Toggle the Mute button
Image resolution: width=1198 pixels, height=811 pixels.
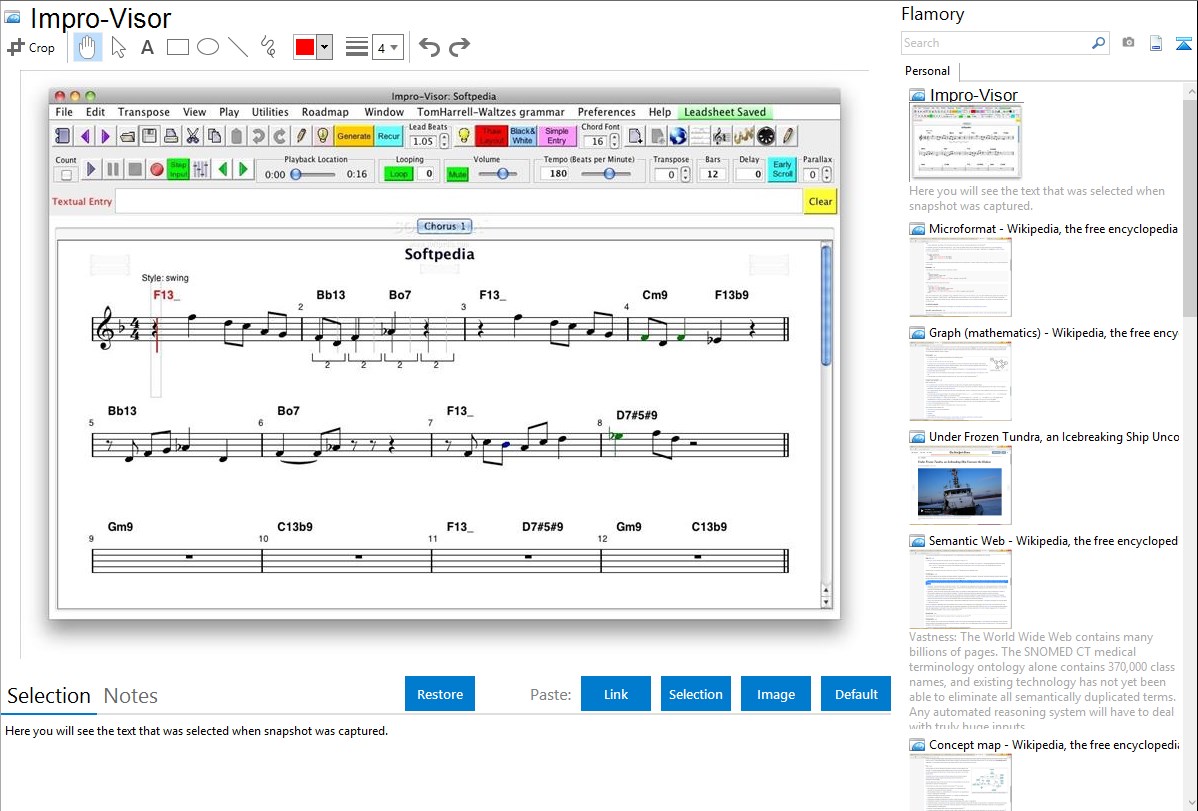457,174
